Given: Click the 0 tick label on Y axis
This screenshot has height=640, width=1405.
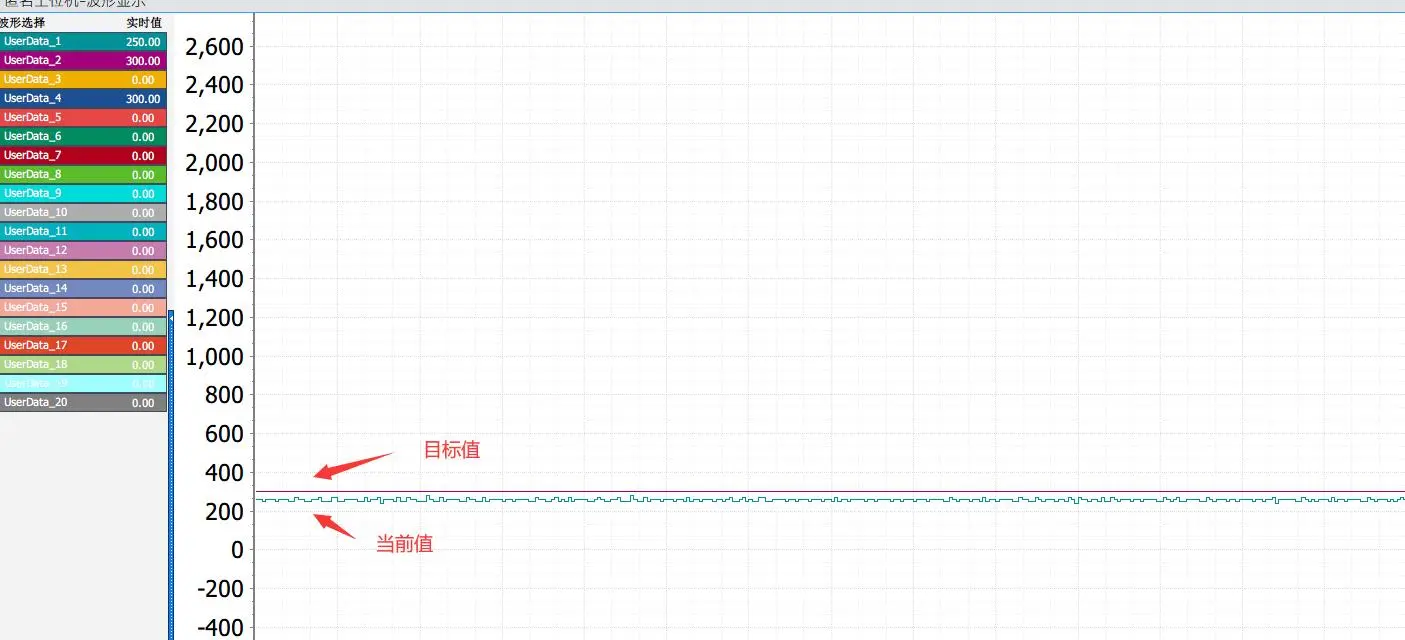Looking at the screenshot, I should [x=237, y=550].
